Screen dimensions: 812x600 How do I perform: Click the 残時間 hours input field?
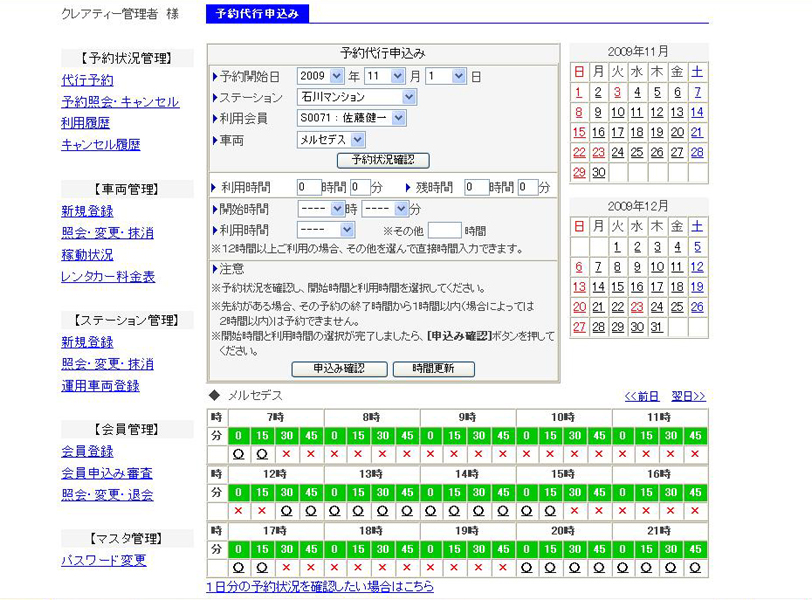(x=476, y=187)
